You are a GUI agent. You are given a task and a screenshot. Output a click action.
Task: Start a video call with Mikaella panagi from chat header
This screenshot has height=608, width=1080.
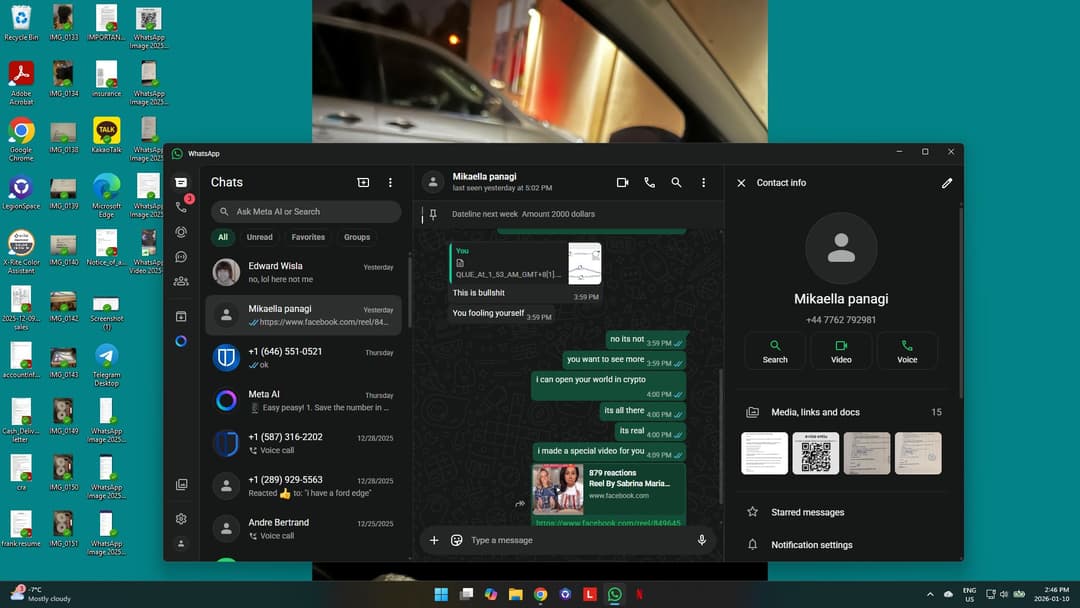click(x=622, y=182)
